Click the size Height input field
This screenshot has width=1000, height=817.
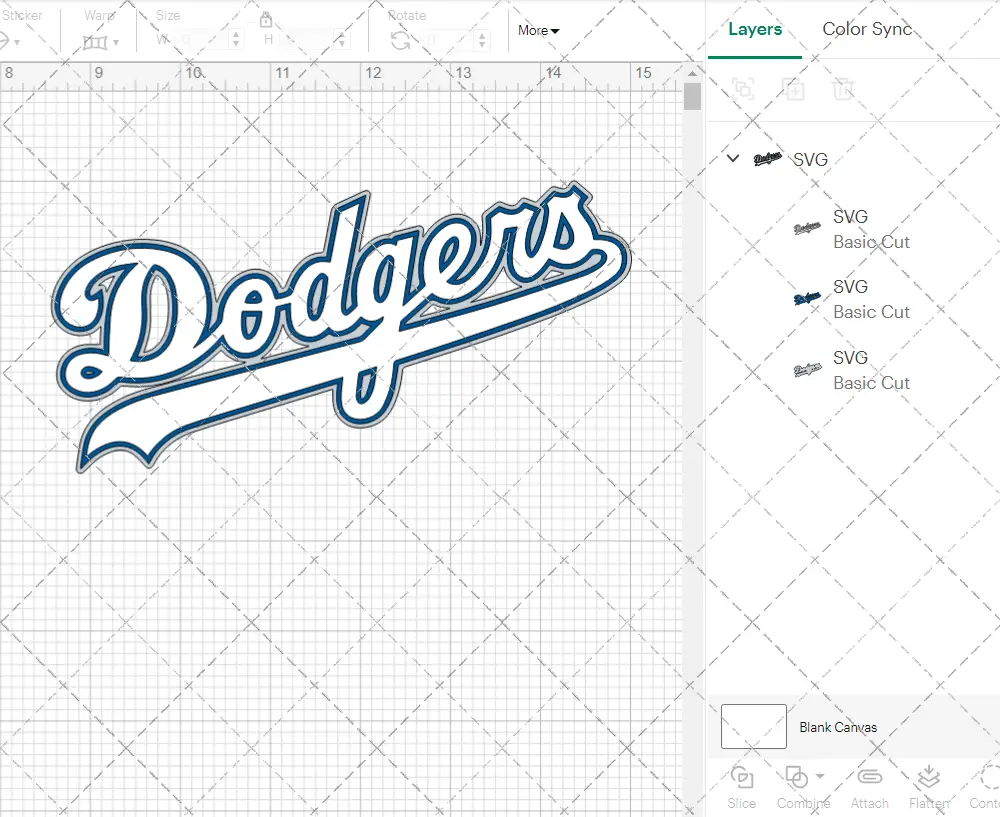[309, 40]
